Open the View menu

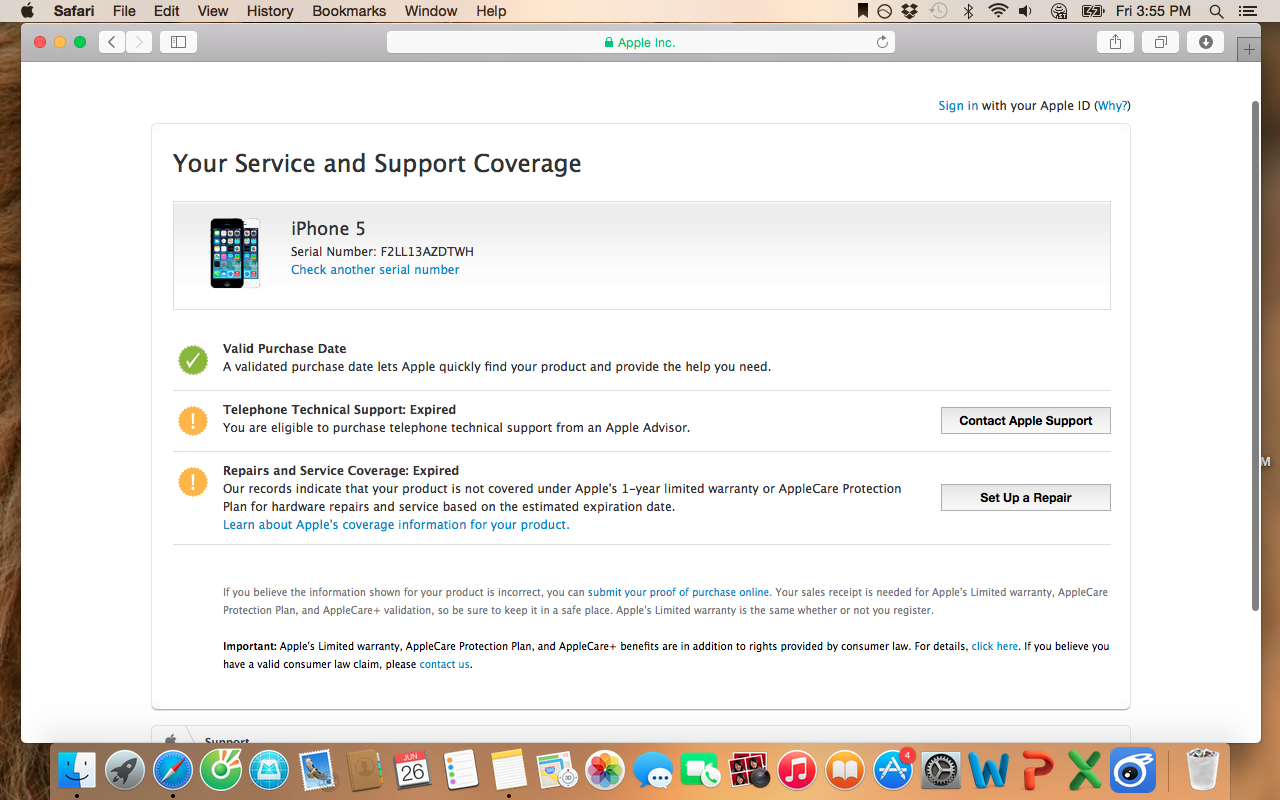213,11
